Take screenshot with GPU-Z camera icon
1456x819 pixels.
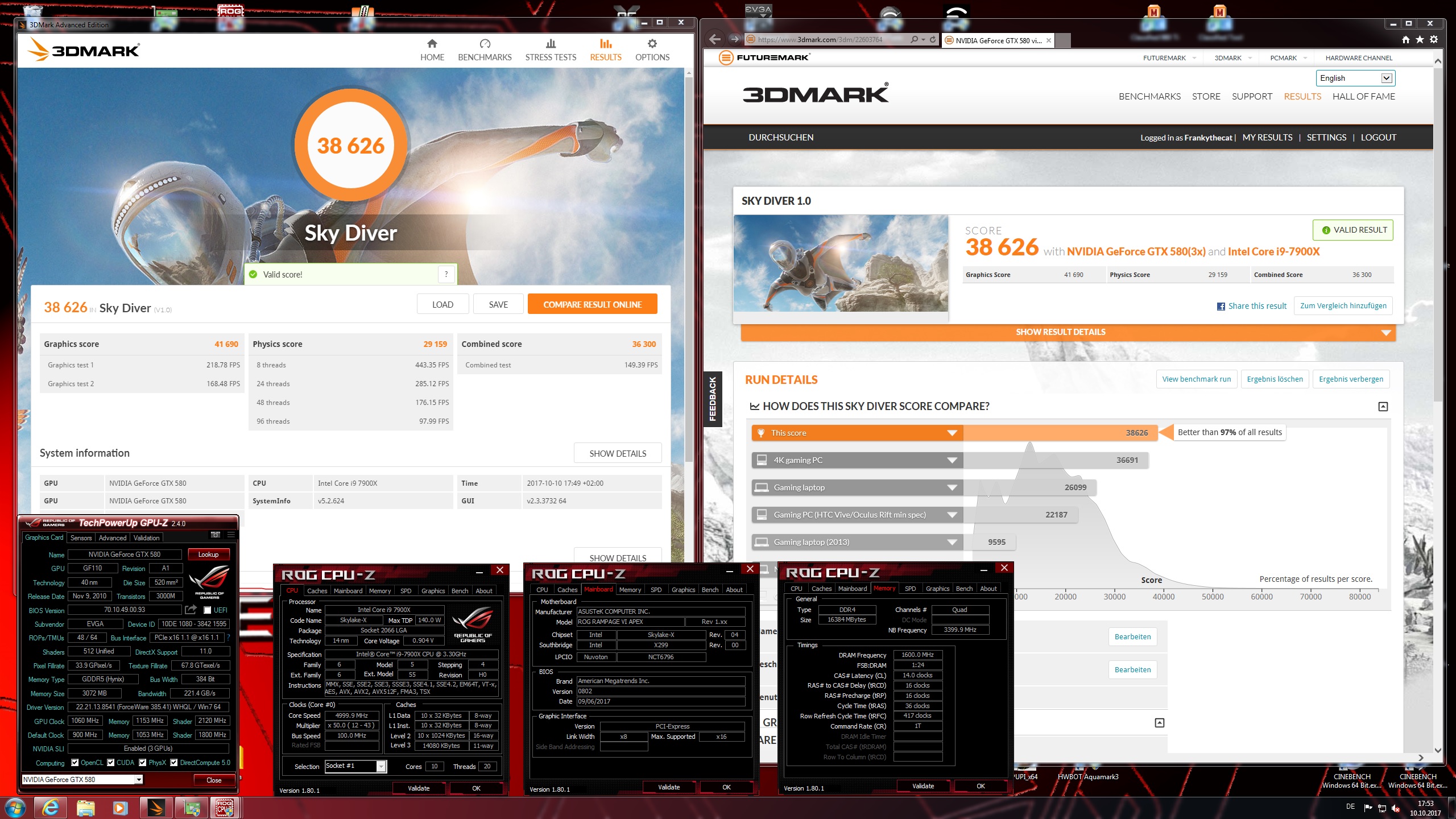click(x=216, y=535)
